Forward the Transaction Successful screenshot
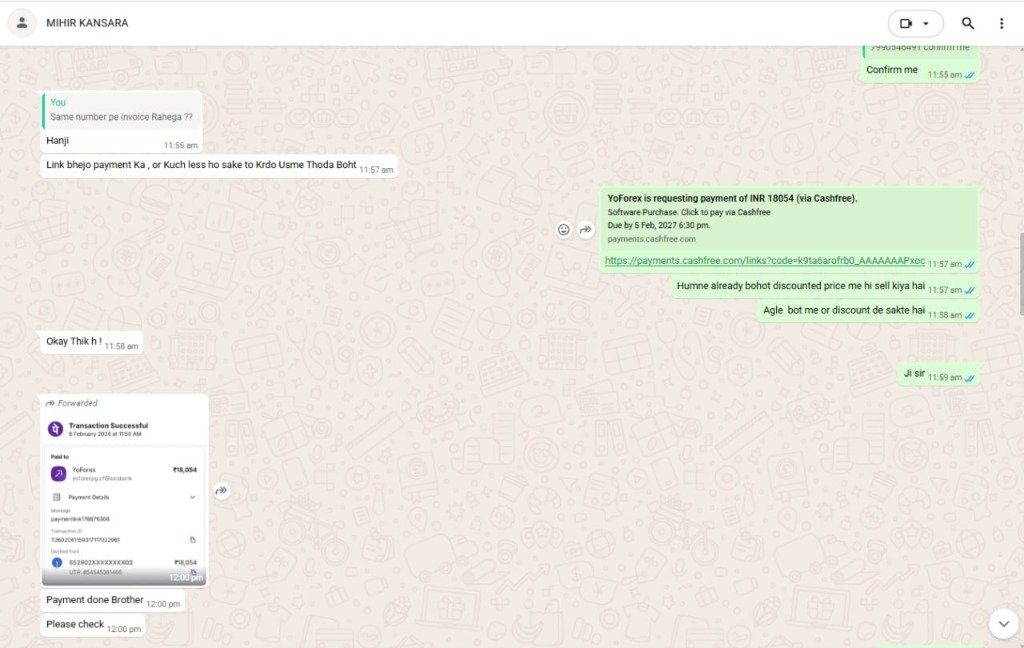This screenshot has width=1024, height=648. pos(222,491)
